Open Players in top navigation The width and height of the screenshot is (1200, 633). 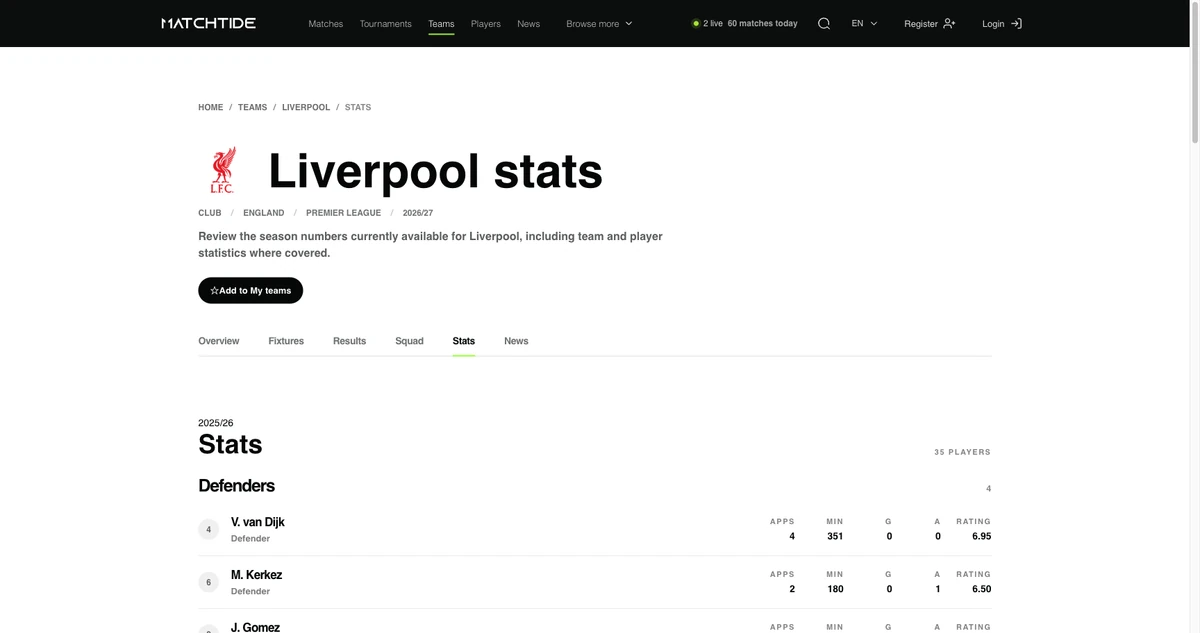tap(486, 23)
